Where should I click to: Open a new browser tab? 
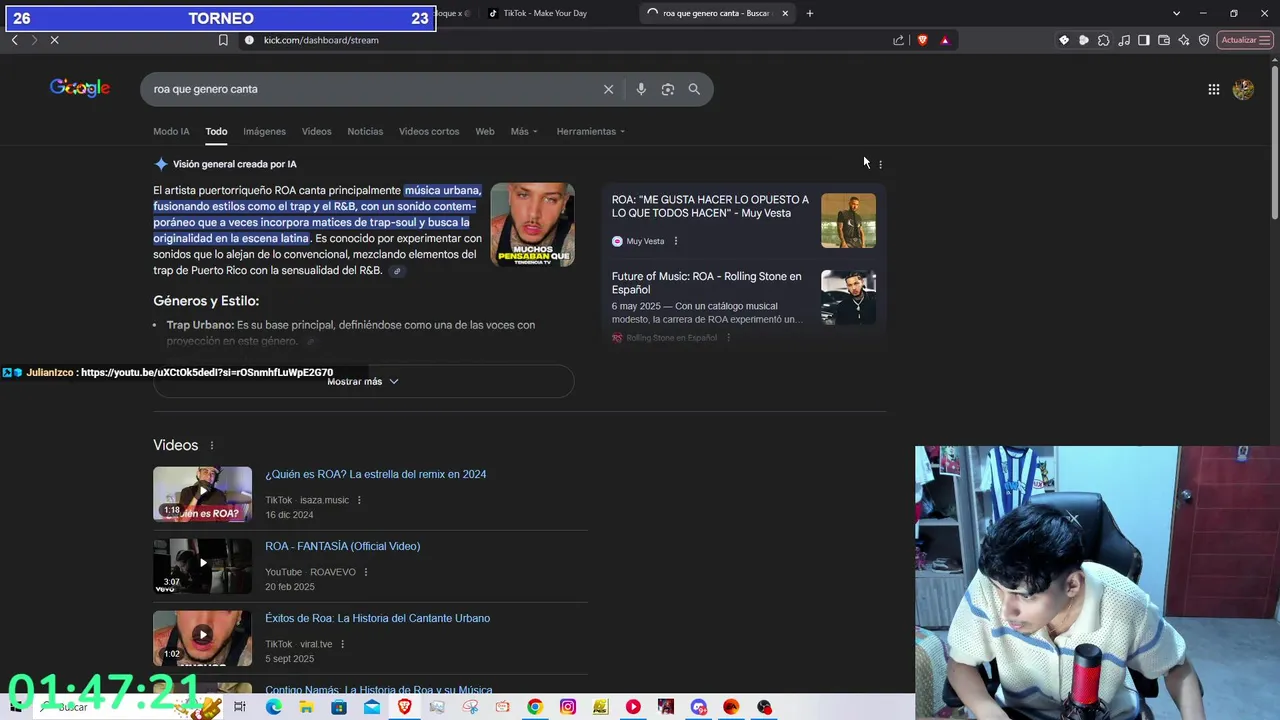810,13
